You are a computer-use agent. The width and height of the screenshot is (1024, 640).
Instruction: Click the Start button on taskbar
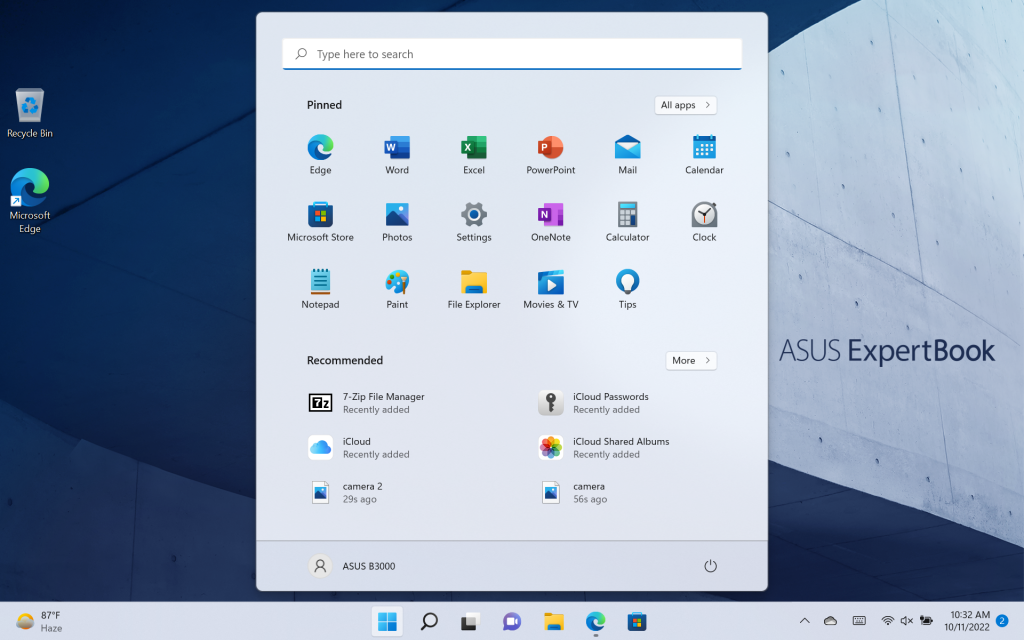coord(387,621)
